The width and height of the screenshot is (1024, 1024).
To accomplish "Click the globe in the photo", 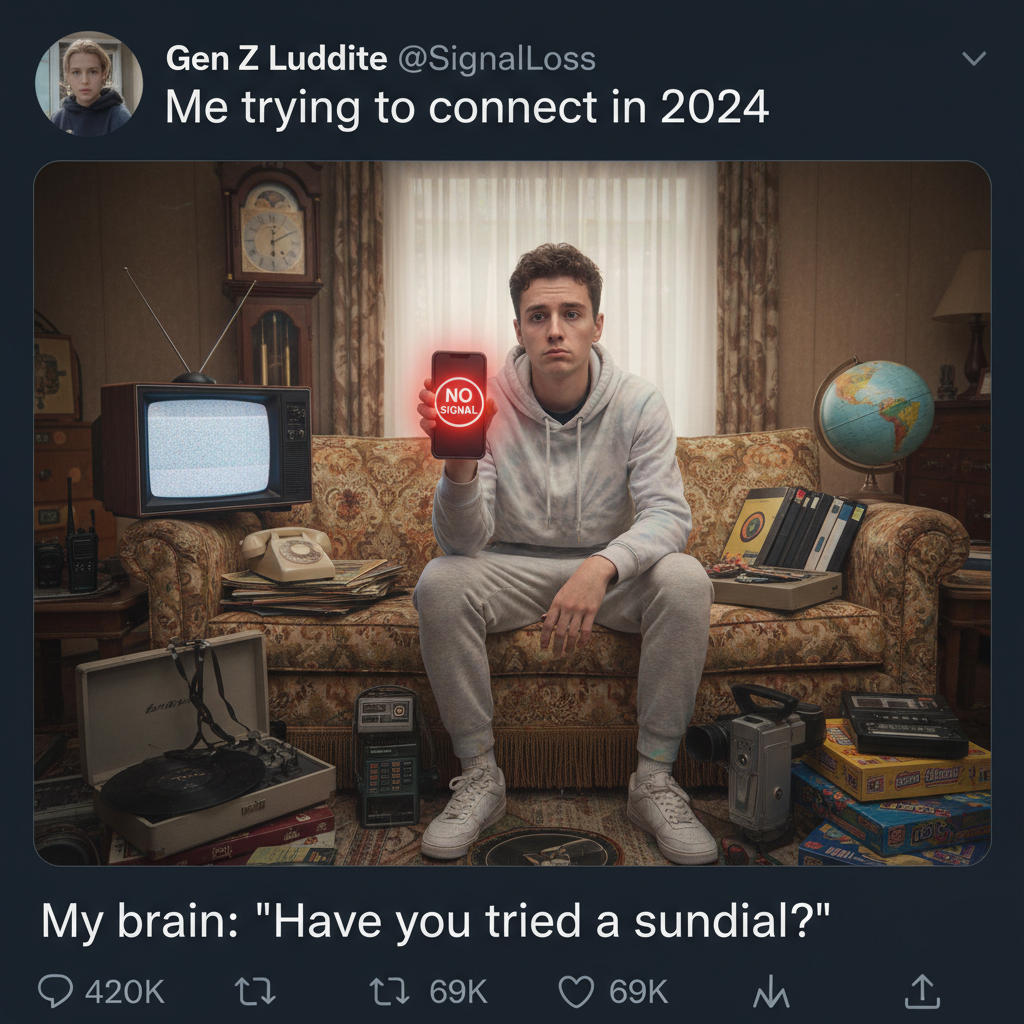I will click(x=875, y=413).
